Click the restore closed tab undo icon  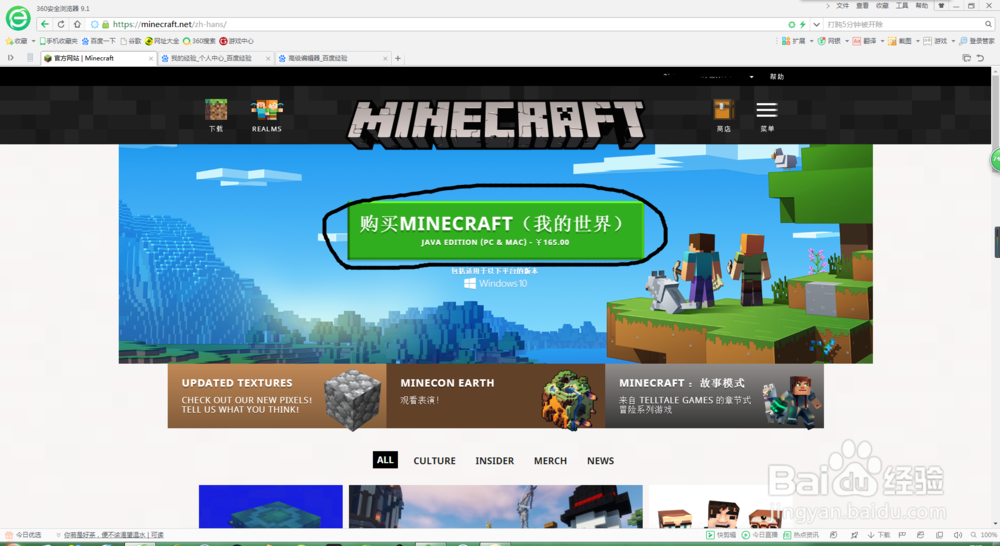981,58
